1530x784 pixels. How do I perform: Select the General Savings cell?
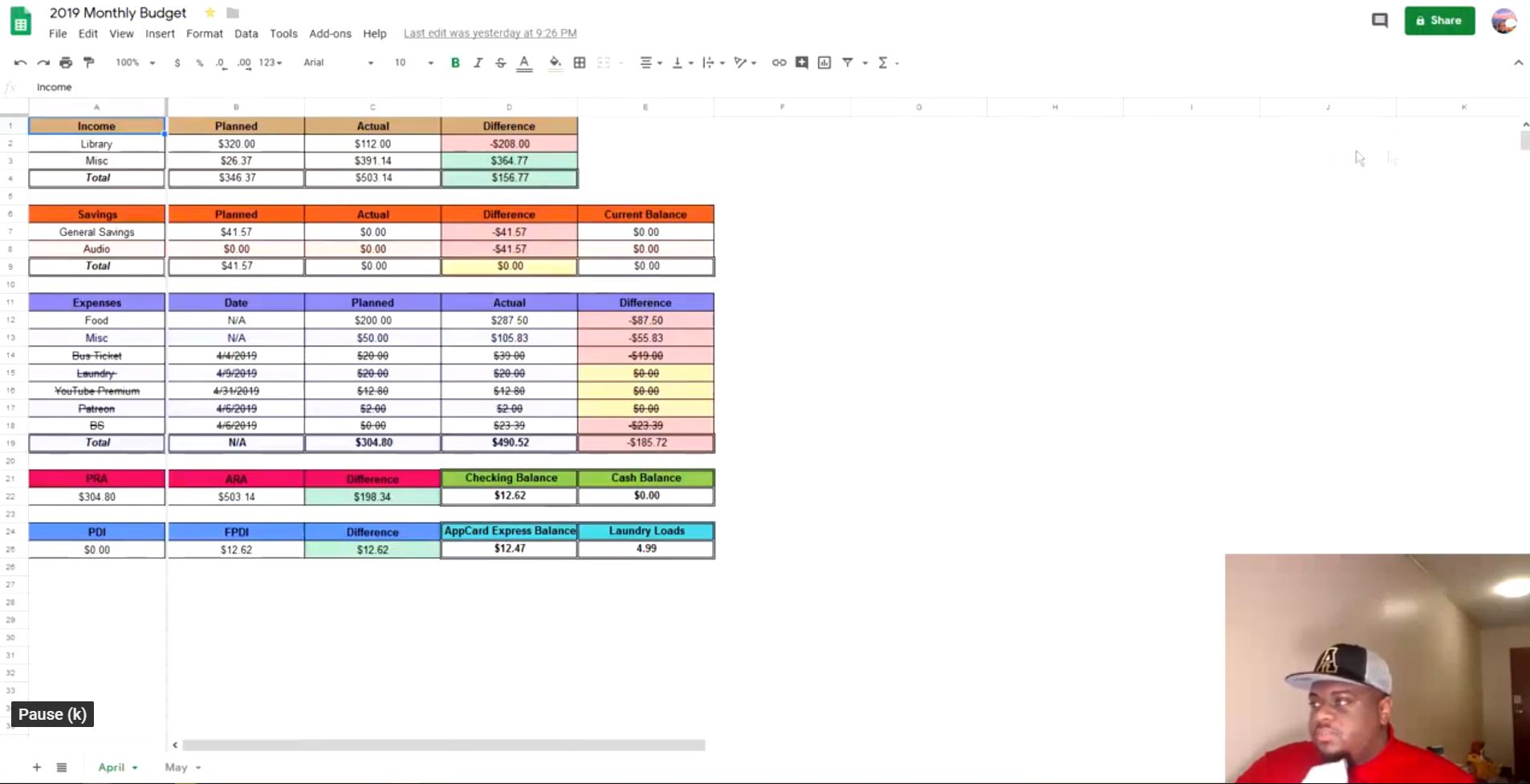pos(97,232)
